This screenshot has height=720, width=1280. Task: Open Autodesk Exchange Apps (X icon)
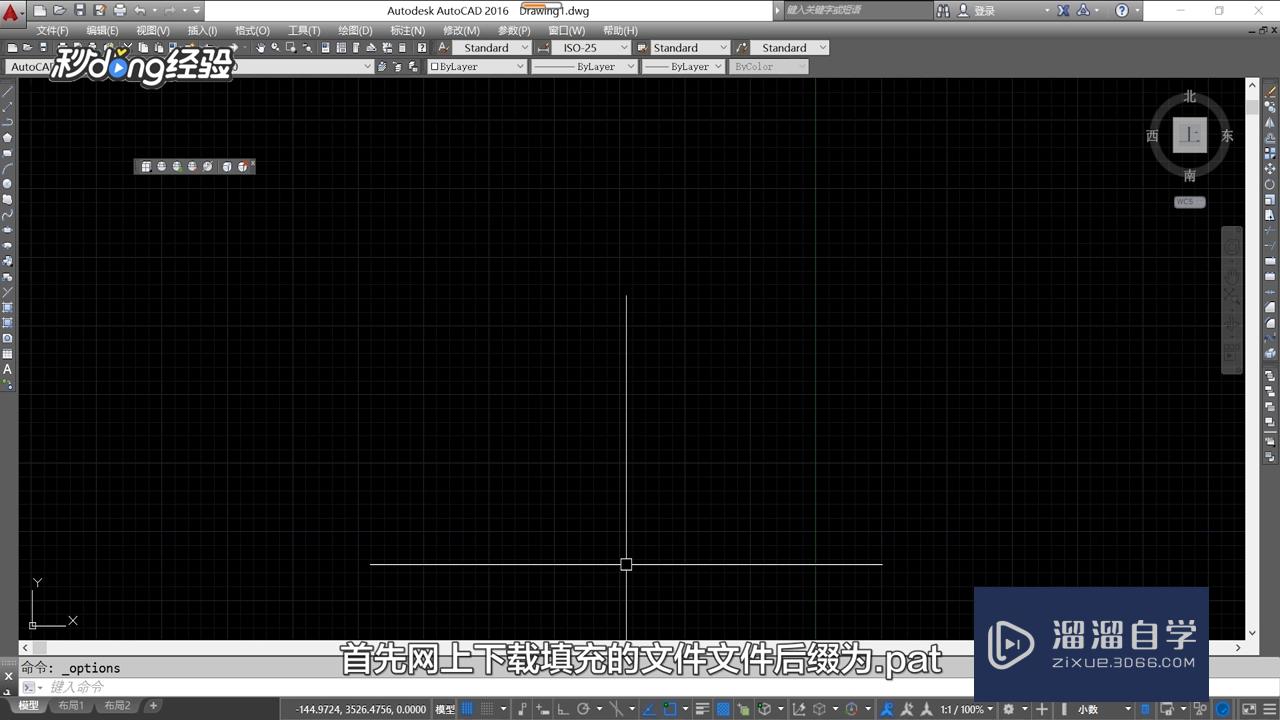(x=1063, y=10)
